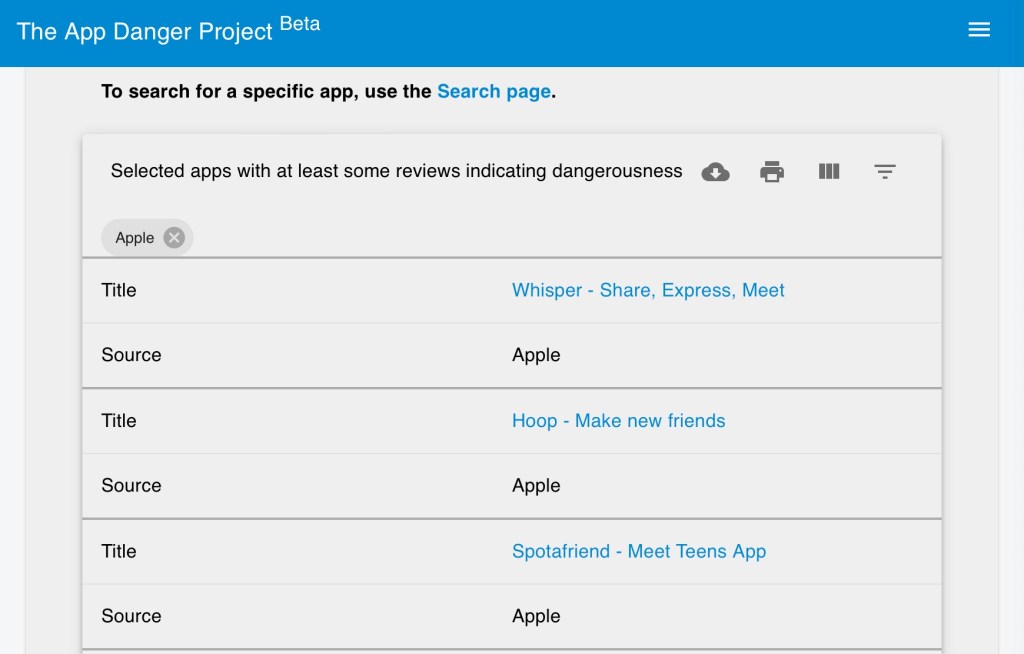The height and width of the screenshot is (654, 1024).
Task: Open the view columns selector
Action: pyautogui.click(x=828, y=172)
